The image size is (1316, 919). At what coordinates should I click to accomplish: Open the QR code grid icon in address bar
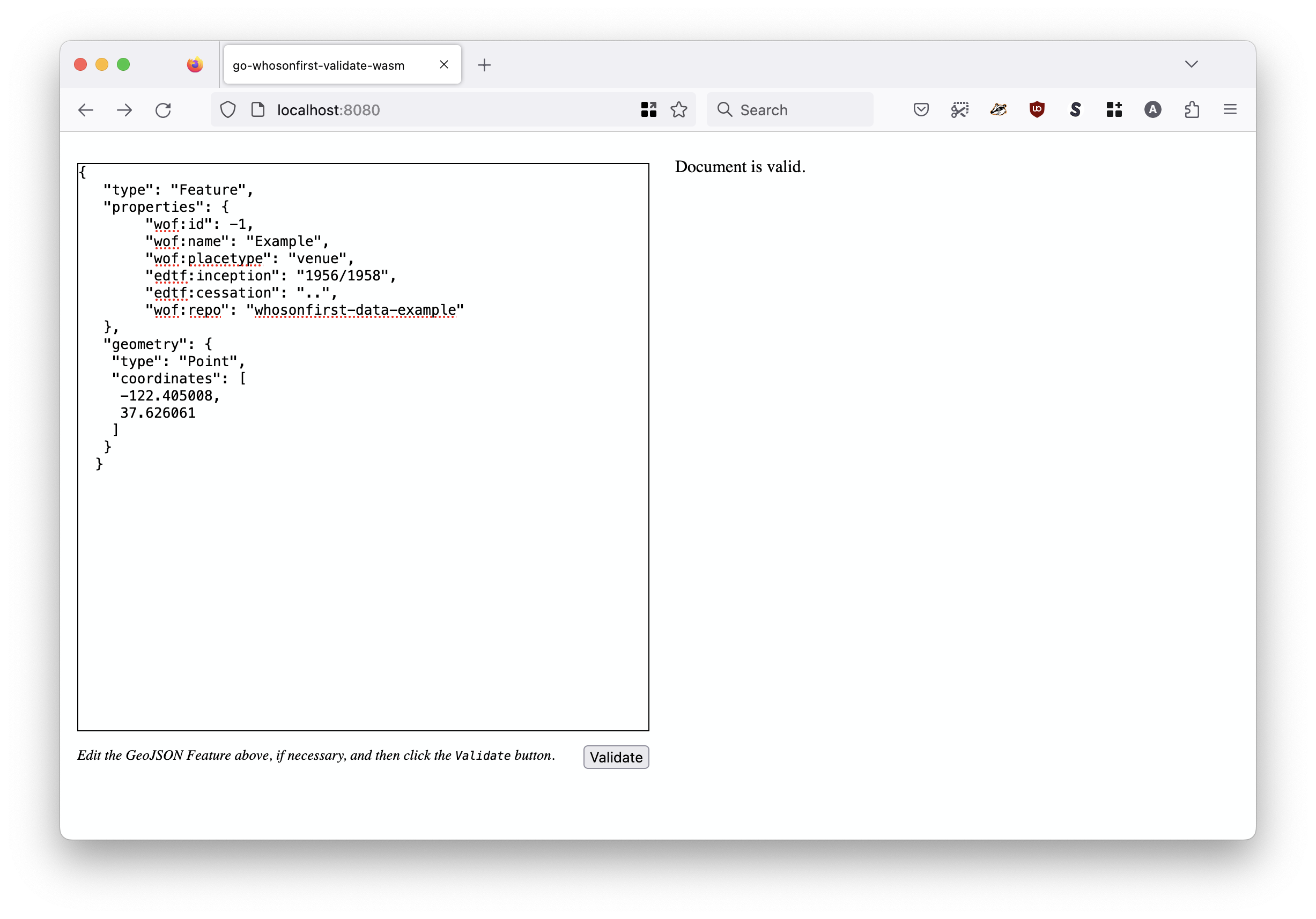pyautogui.click(x=648, y=109)
